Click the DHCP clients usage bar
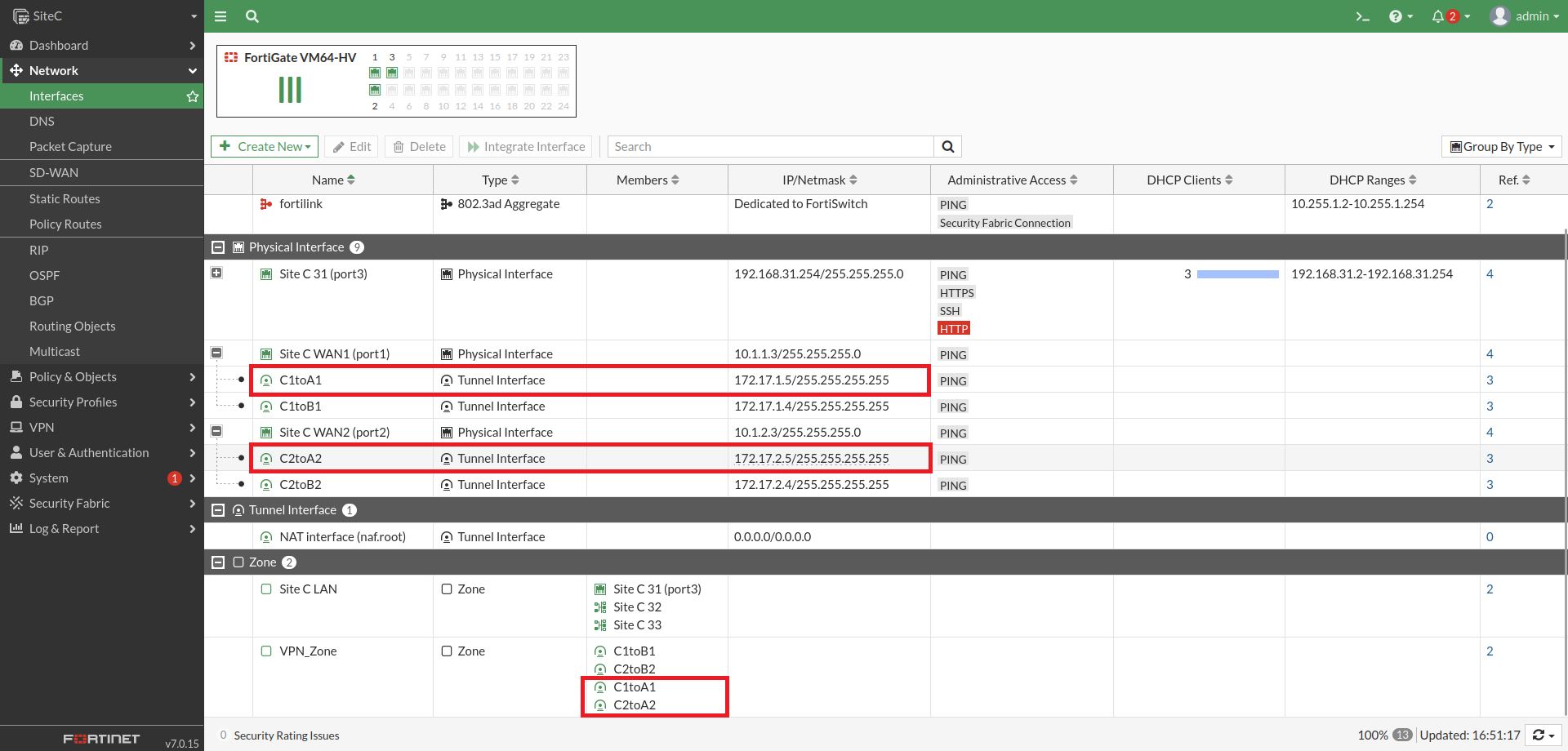Image resolution: width=1568 pixels, height=751 pixels. pos(1238,274)
